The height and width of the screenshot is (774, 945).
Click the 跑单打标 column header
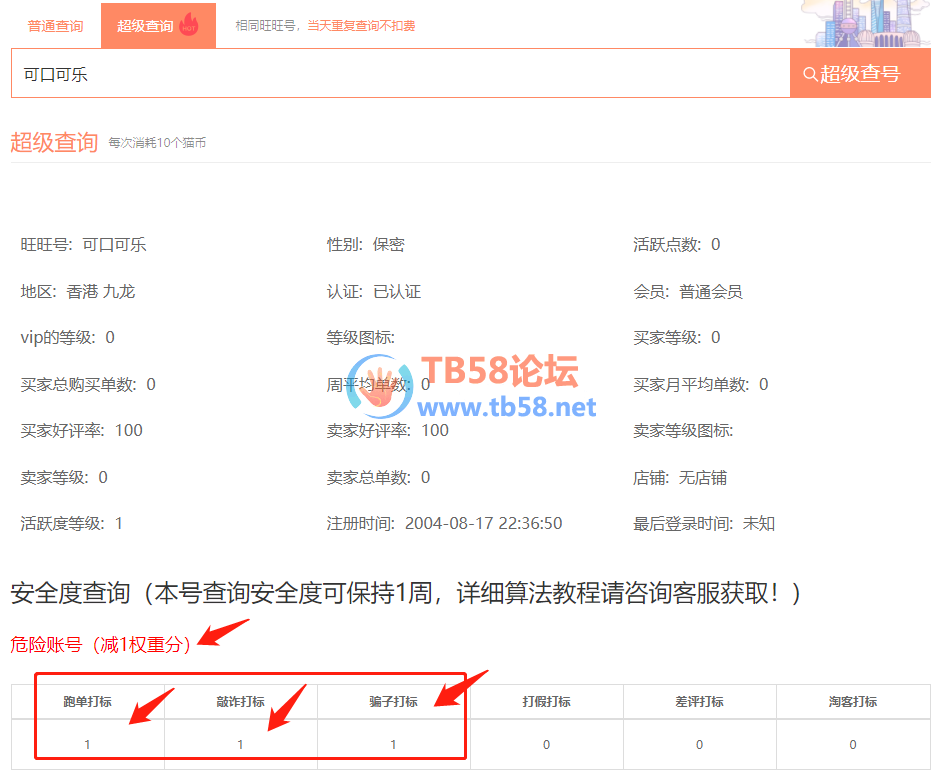tap(88, 702)
